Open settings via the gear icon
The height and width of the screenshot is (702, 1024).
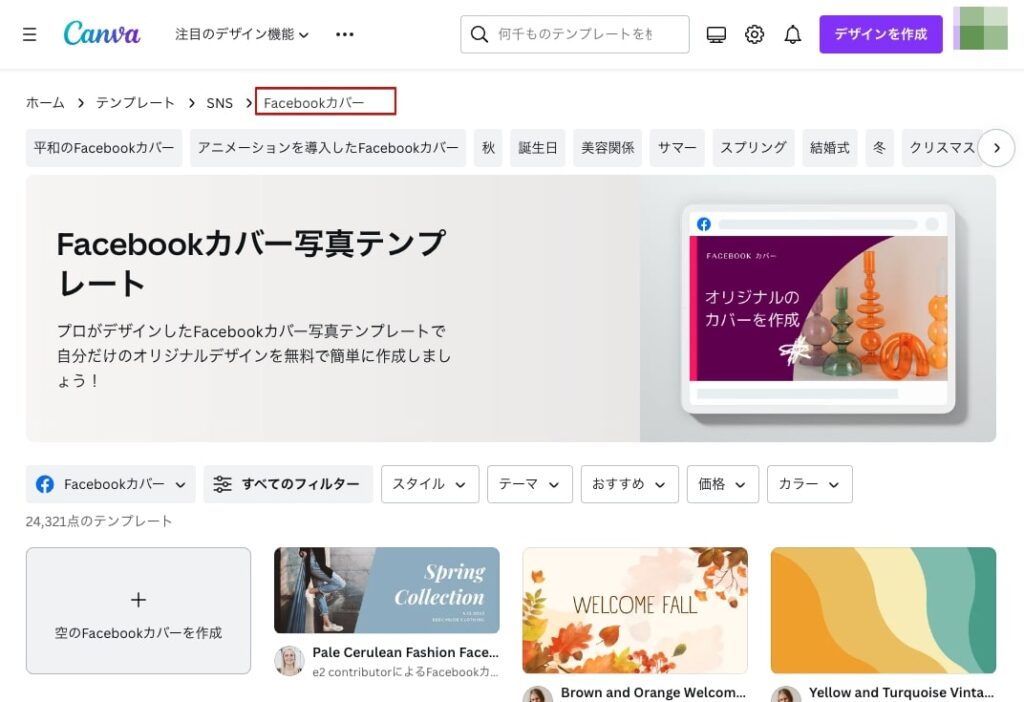tap(755, 35)
